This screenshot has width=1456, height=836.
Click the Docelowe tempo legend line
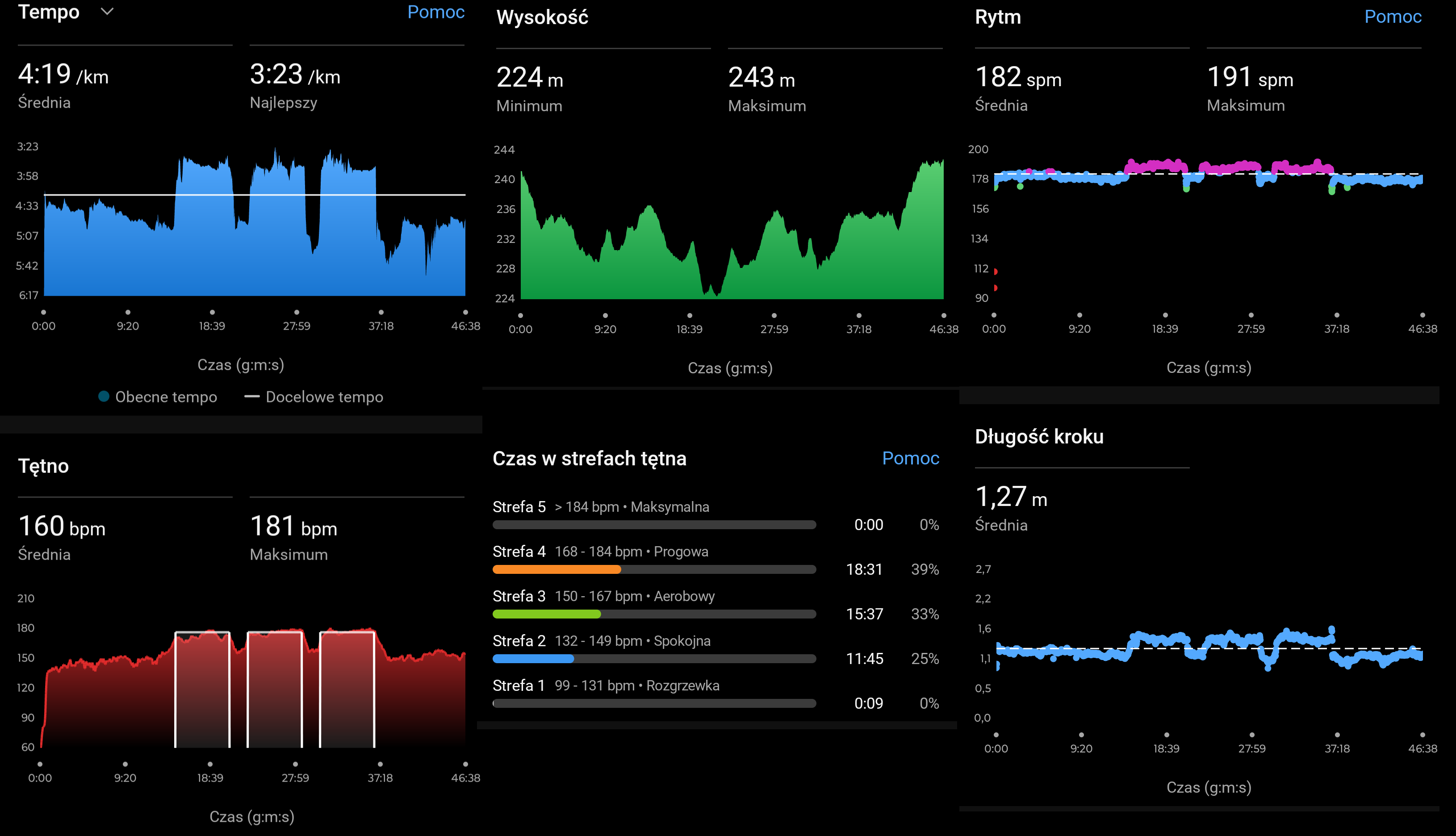tap(251, 396)
